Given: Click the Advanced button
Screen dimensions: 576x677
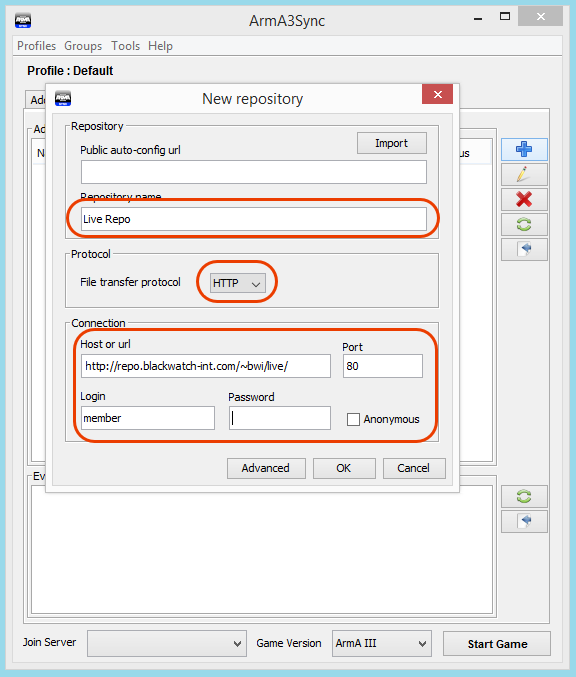Looking at the screenshot, I should point(266,468).
